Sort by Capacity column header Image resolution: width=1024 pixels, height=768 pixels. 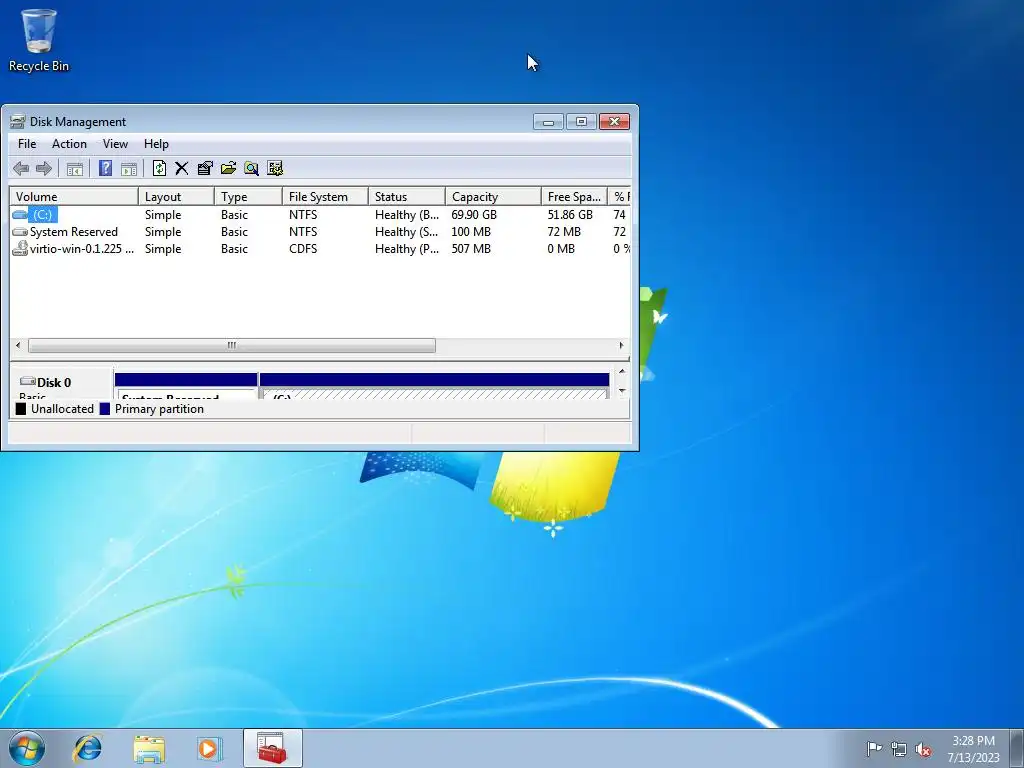(493, 197)
